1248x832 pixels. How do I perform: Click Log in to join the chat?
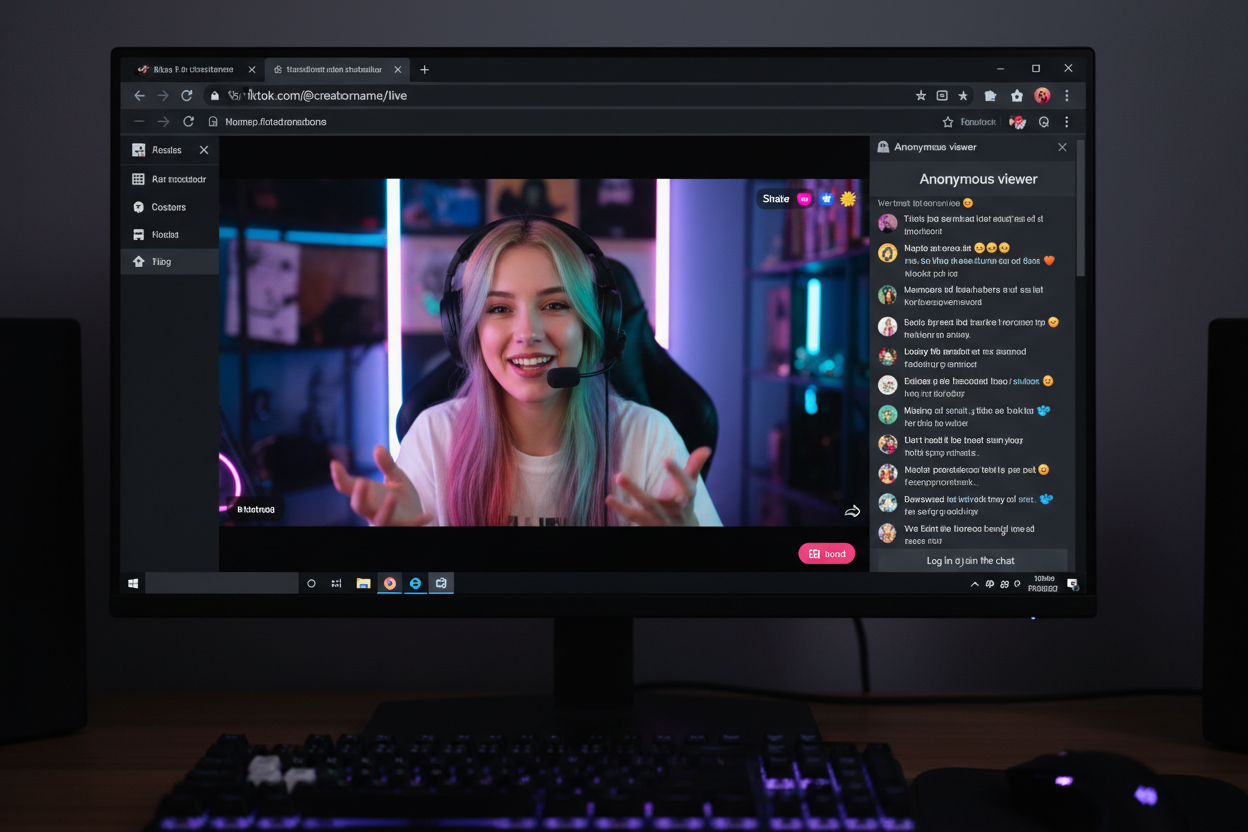pyautogui.click(x=970, y=561)
